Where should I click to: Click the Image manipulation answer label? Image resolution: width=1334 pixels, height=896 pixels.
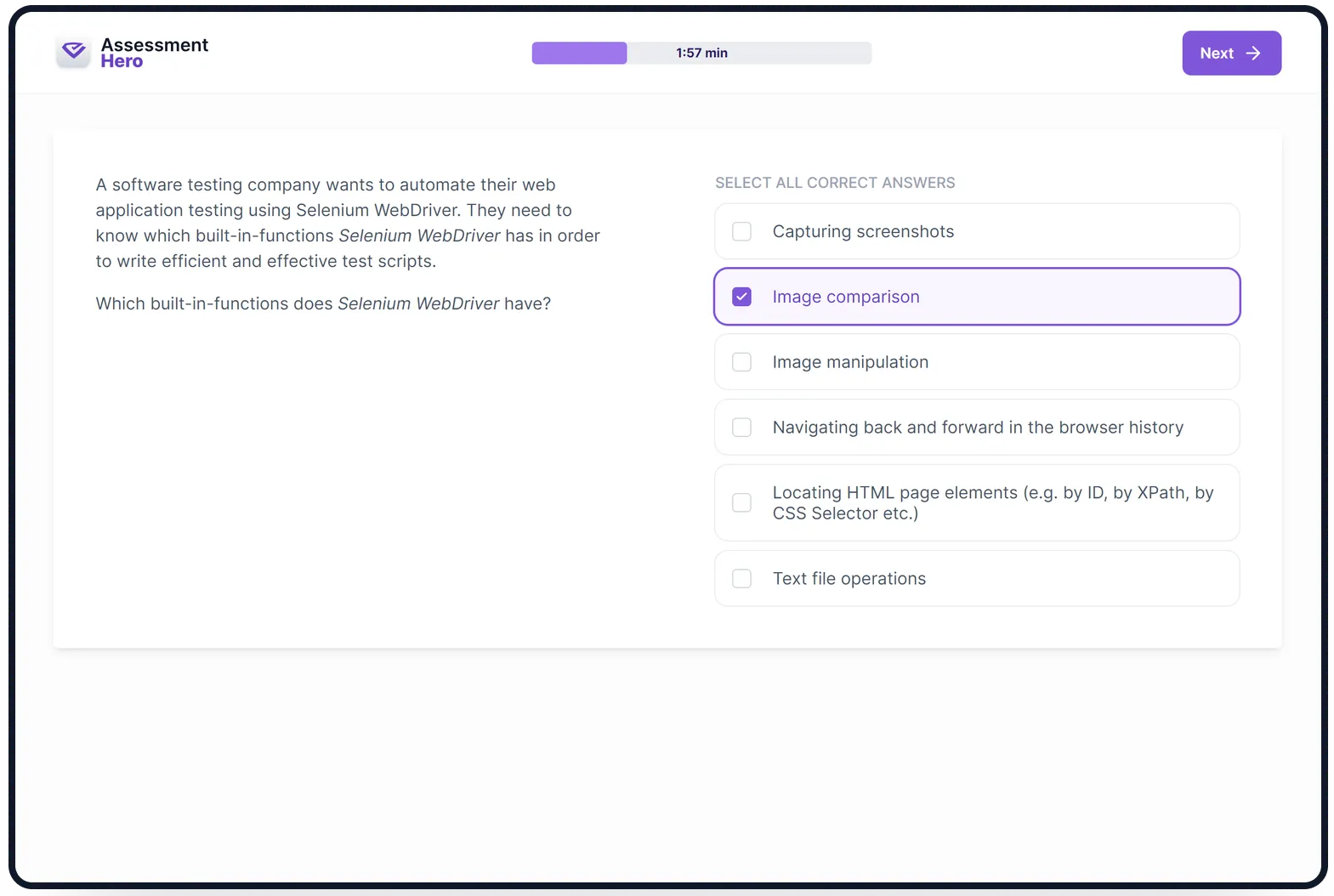pyautogui.click(x=850, y=362)
